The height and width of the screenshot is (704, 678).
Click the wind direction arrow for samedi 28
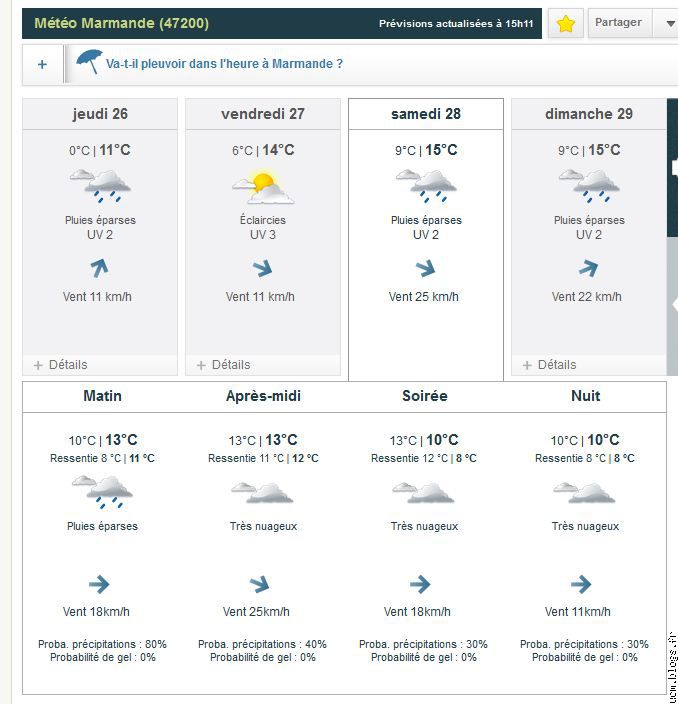pyautogui.click(x=426, y=268)
